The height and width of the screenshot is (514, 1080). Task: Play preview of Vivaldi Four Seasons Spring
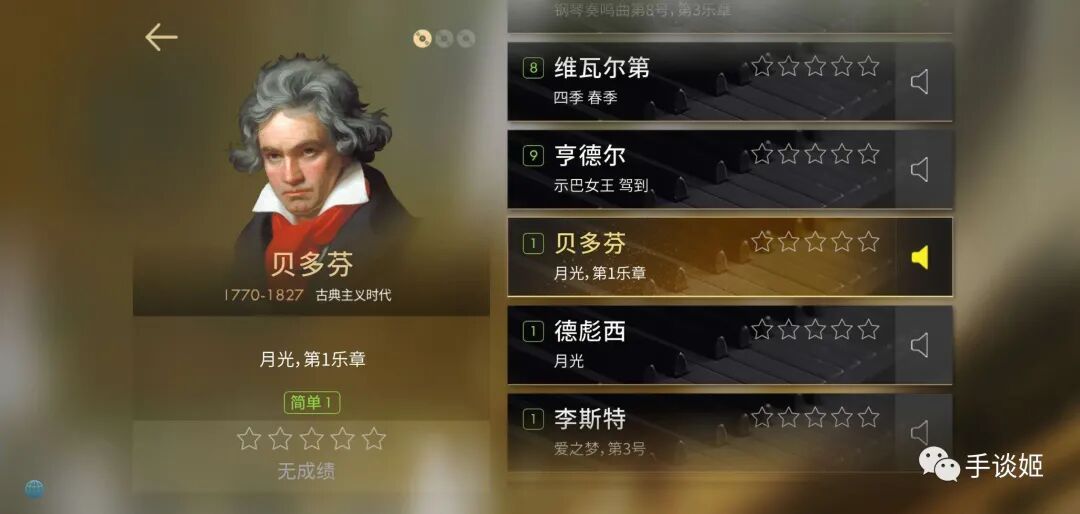tap(920, 82)
